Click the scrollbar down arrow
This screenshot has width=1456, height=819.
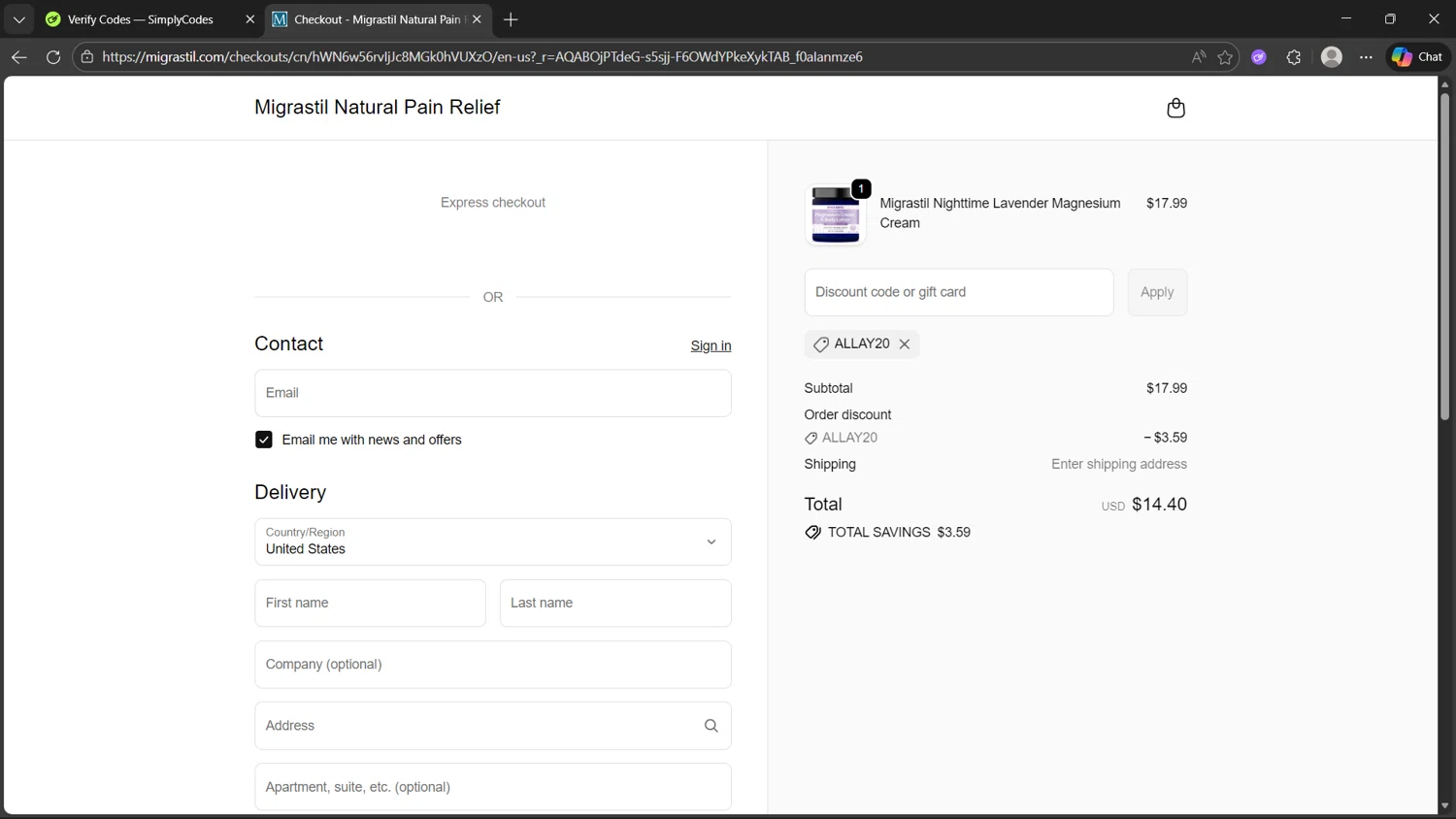tap(1444, 805)
